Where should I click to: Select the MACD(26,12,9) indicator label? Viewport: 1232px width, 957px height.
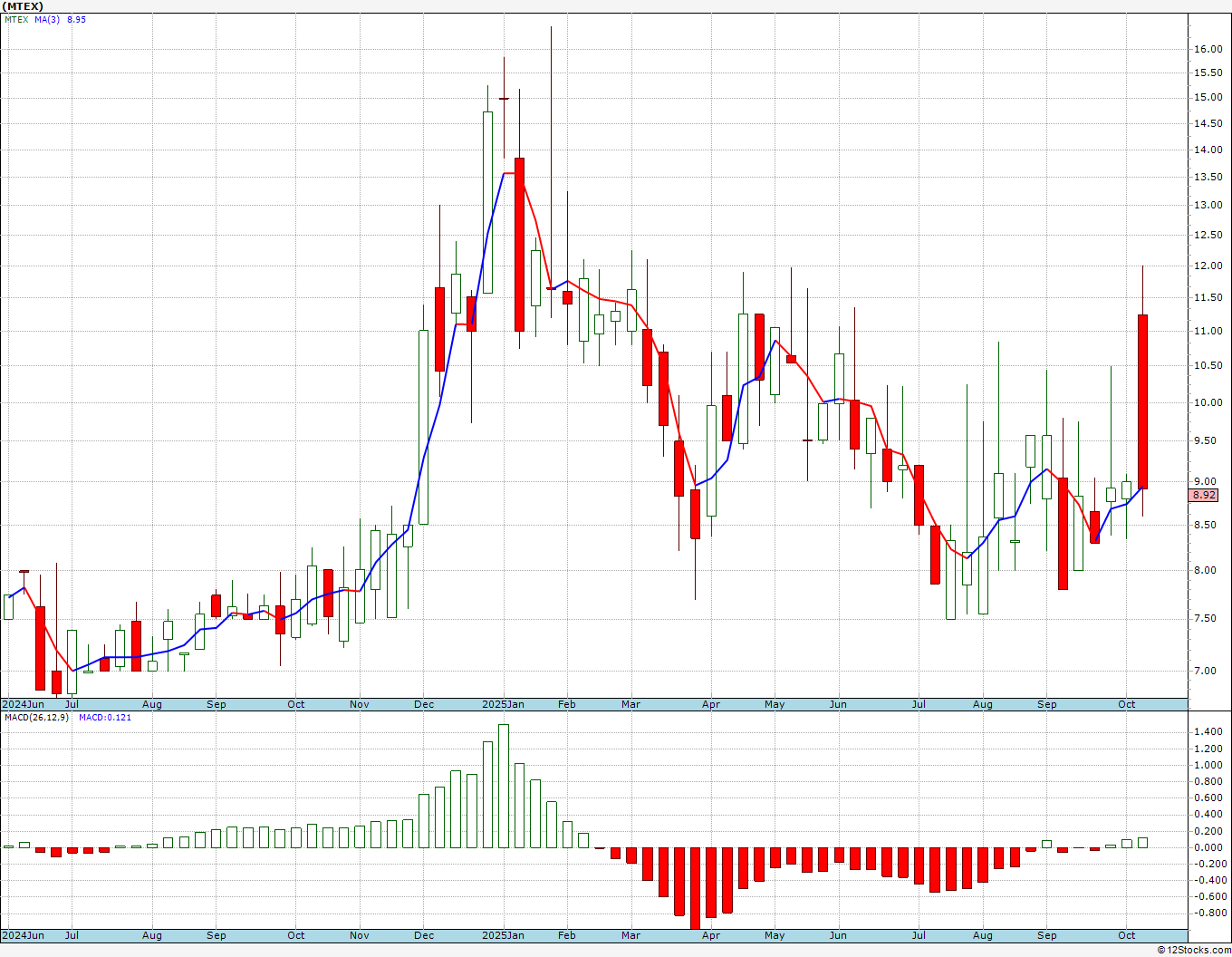(x=36, y=717)
